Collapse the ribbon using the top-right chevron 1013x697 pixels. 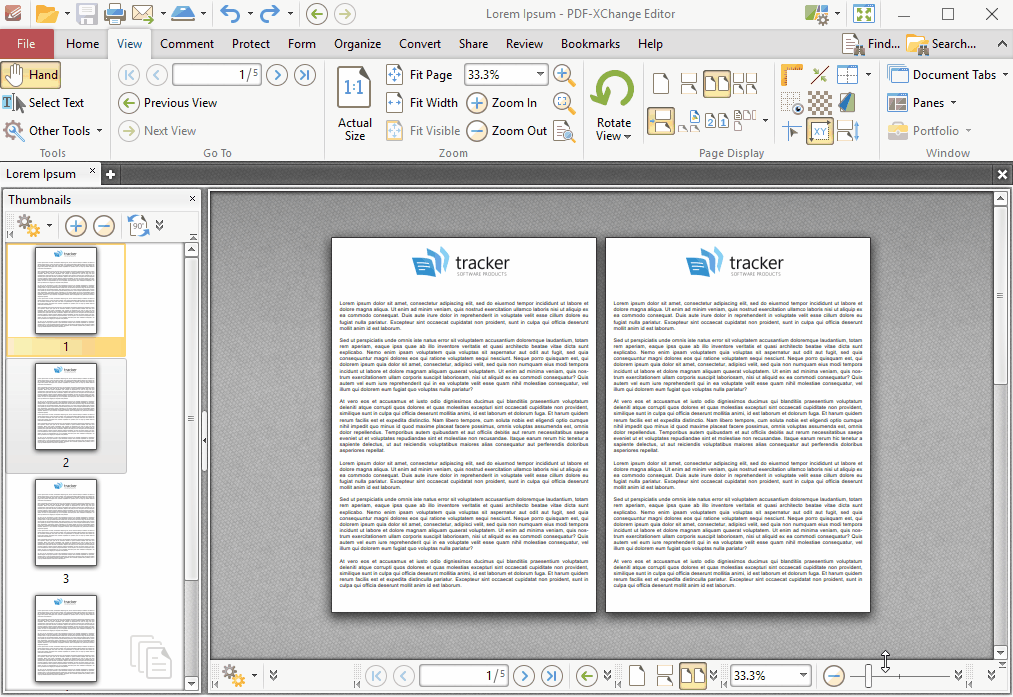[x=1002, y=44]
